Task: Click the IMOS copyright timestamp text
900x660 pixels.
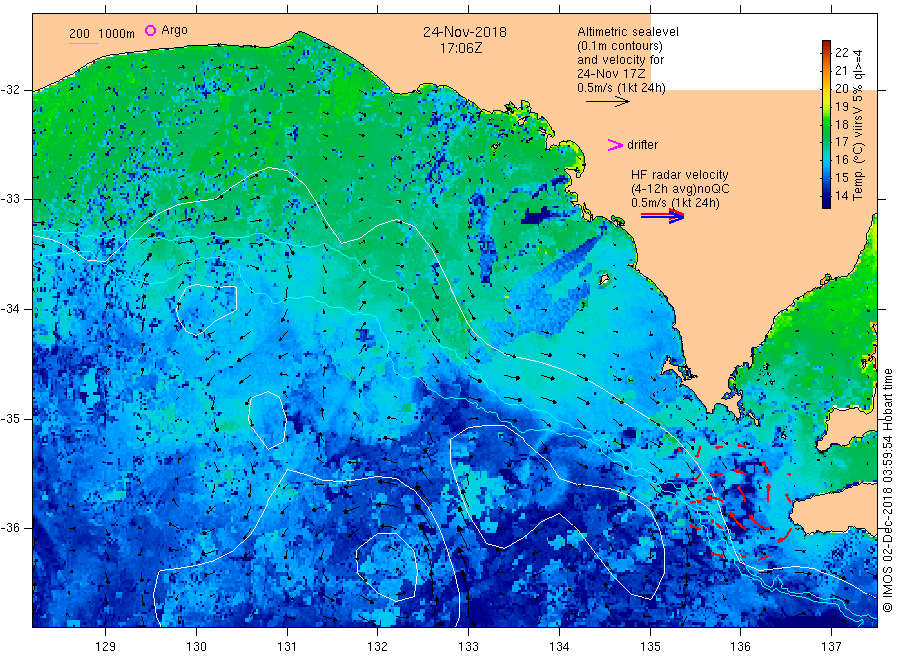Action: (x=887, y=491)
